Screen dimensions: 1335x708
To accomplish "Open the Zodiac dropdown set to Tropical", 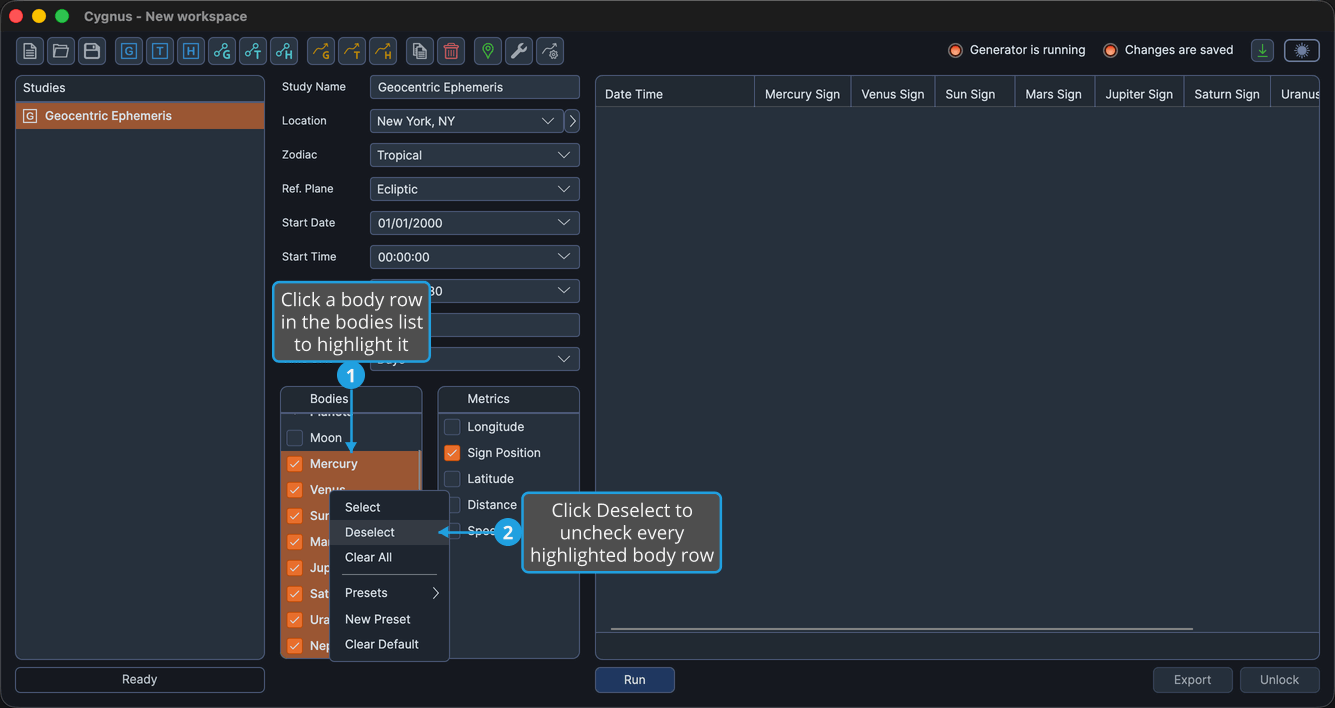I will click(475, 155).
